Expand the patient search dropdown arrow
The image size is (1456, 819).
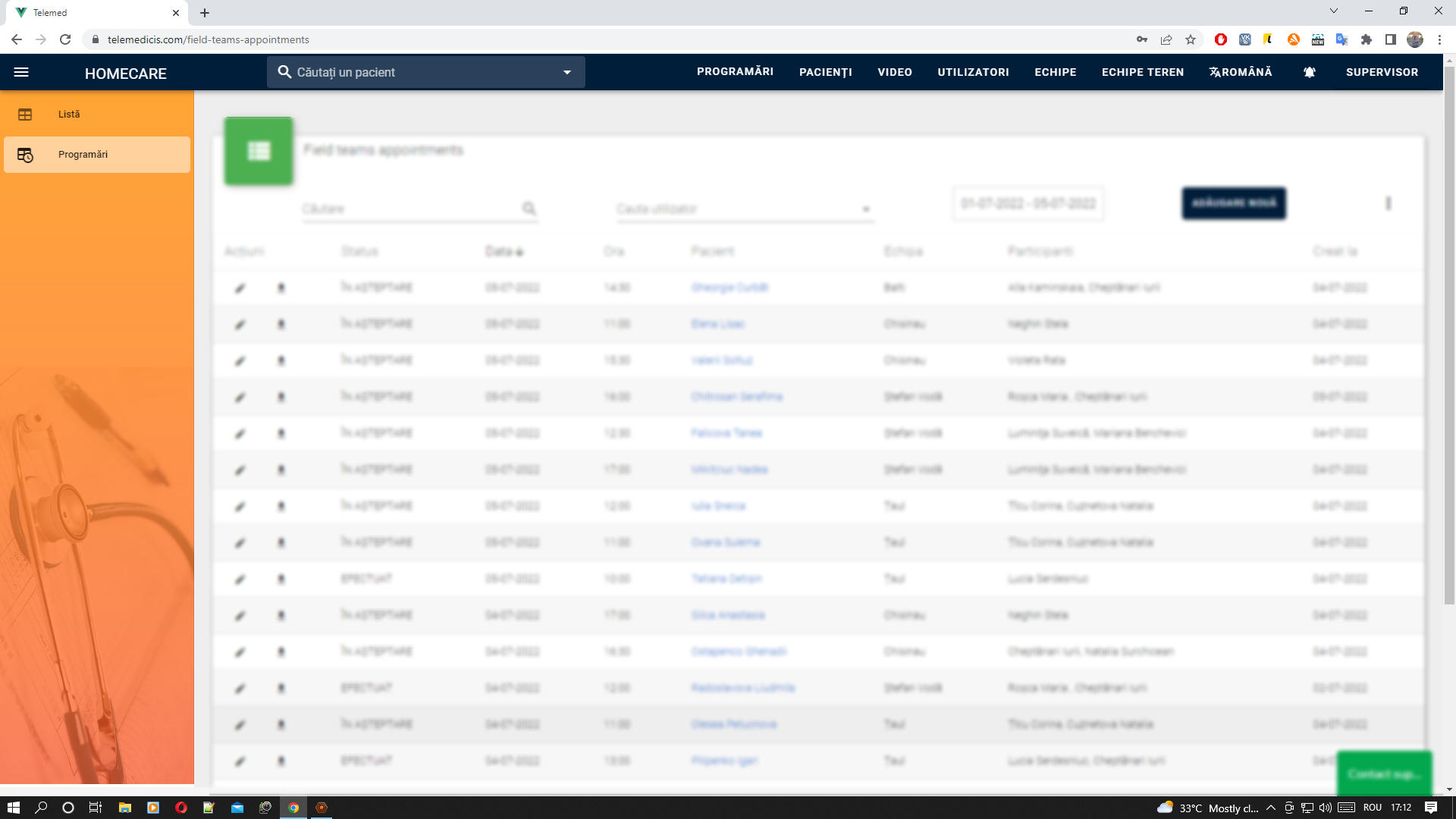coord(567,72)
